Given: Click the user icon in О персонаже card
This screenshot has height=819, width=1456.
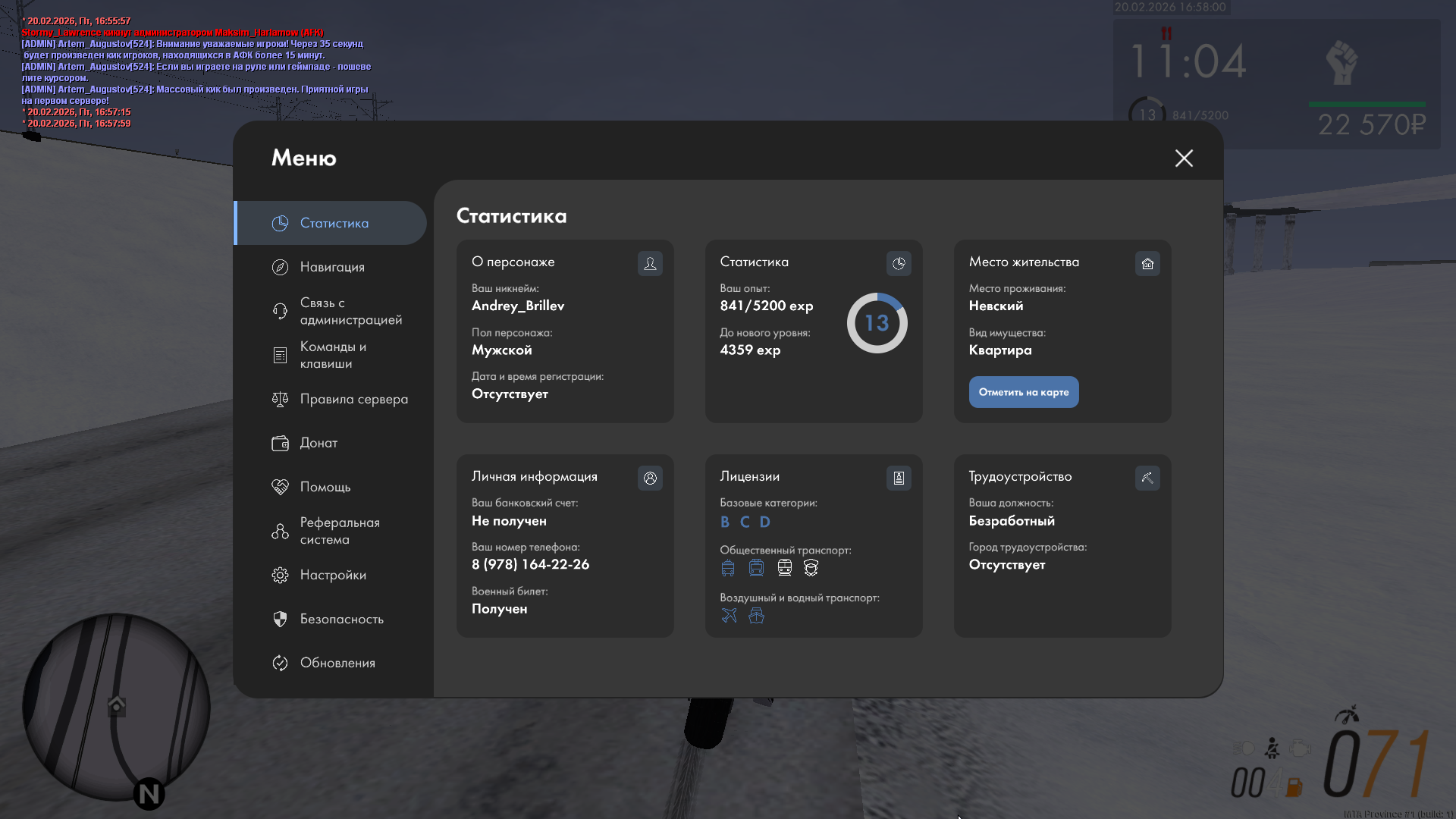Looking at the screenshot, I should pyautogui.click(x=650, y=263).
